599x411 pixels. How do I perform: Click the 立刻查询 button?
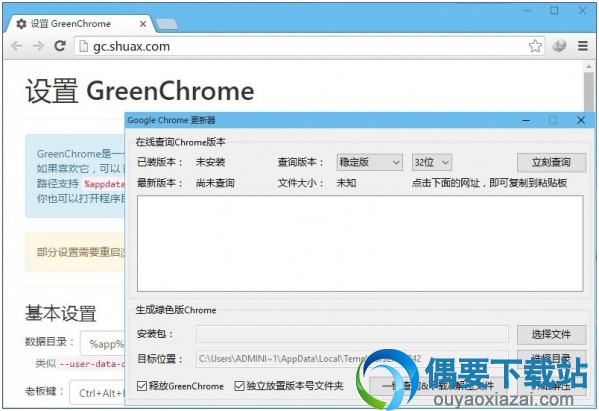(x=551, y=162)
